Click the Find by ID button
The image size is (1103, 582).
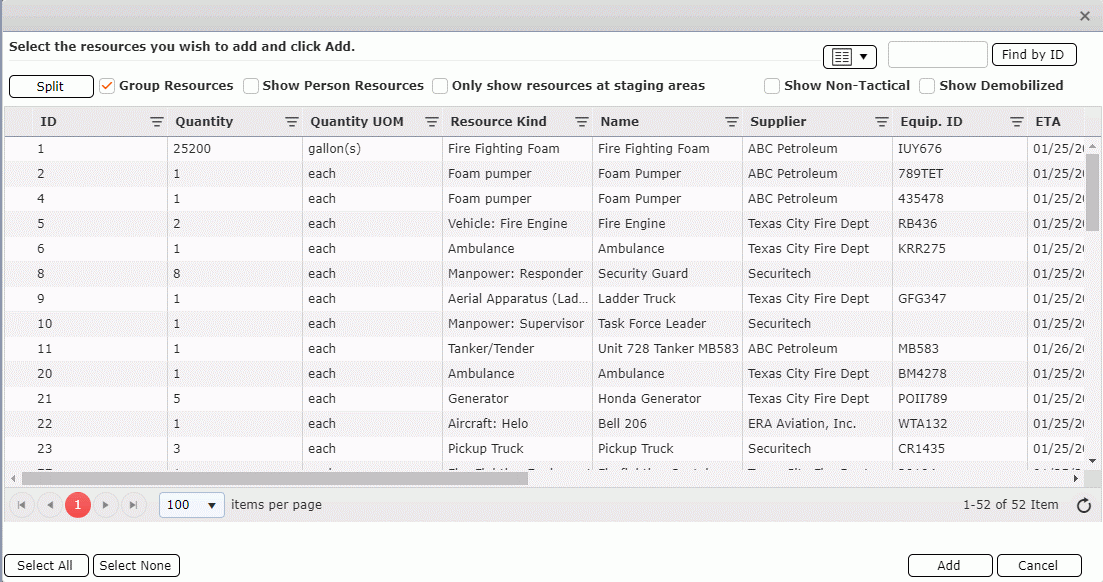[1033, 55]
